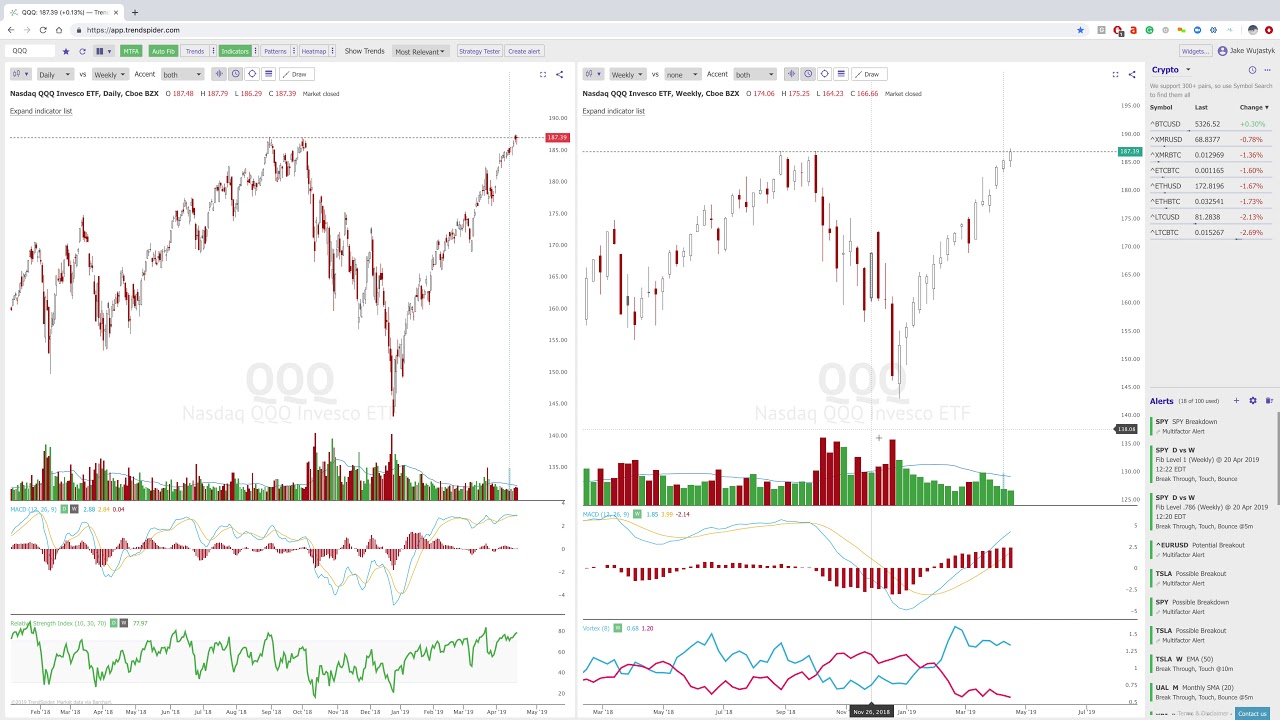Image resolution: width=1280 pixels, height=720 pixels.
Task: Open the UAL Monthly SMA (20) alert
Action: pyautogui.click(x=1211, y=692)
